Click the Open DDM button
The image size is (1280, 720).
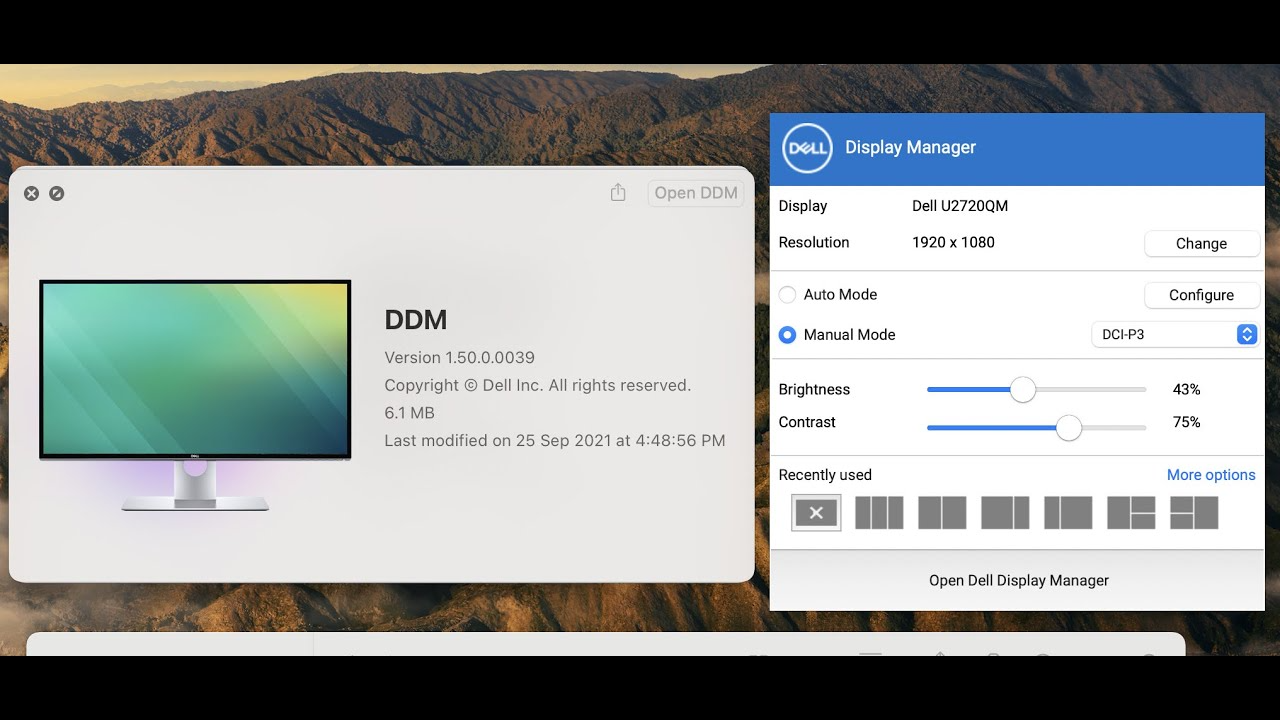[x=696, y=193]
